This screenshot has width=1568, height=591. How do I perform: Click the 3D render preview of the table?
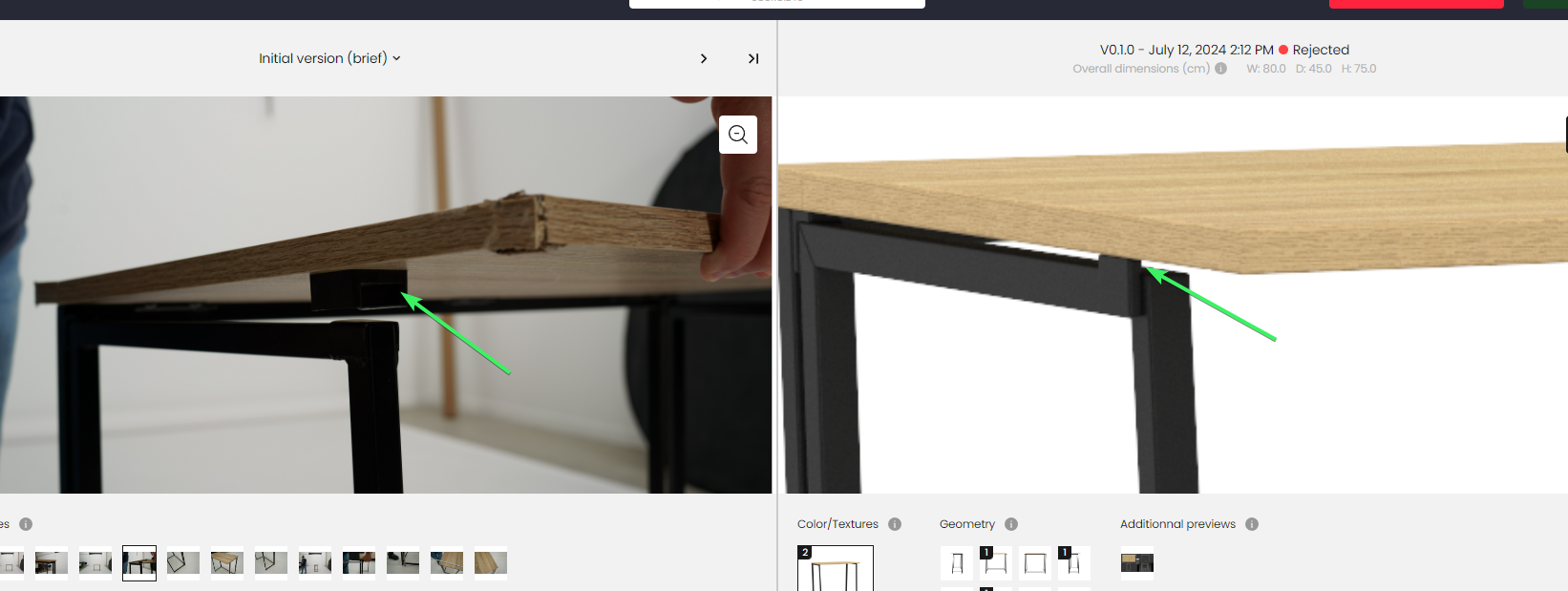coord(1174,295)
